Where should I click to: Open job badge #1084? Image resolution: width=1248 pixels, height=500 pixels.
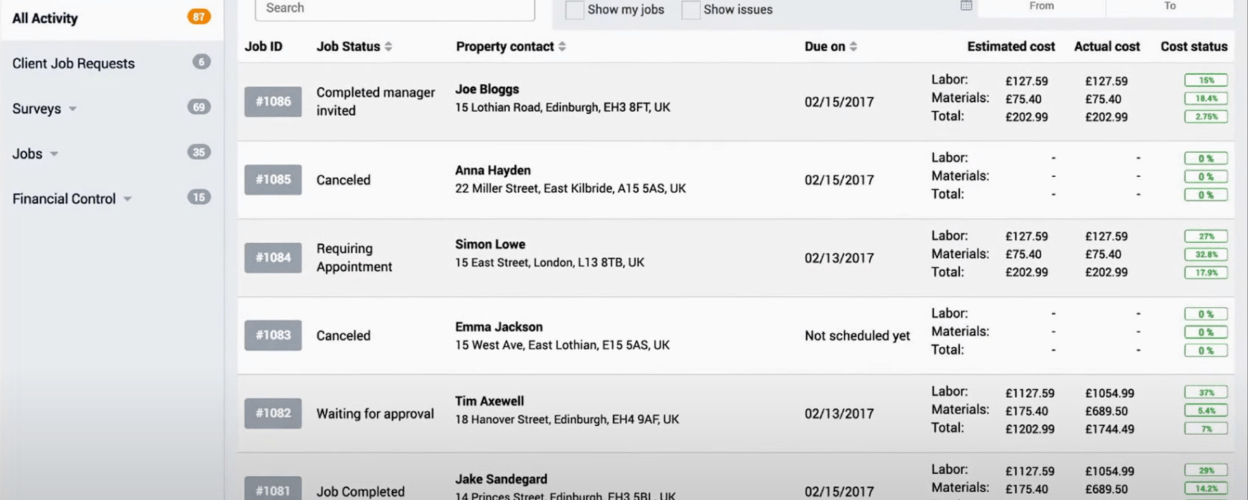coord(273,258)
